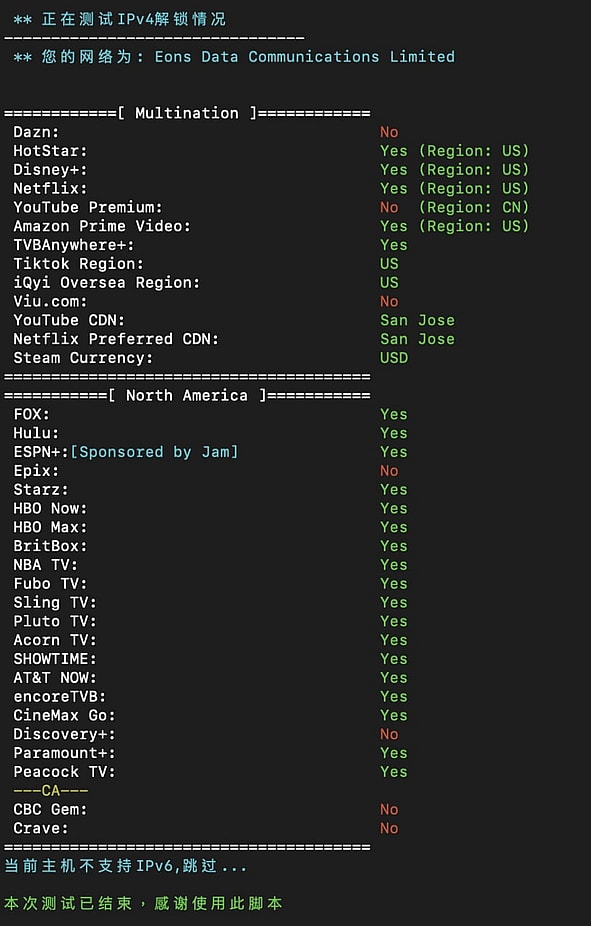Click the Eons Data Communications Limited network name
The width and height of the screenshot is (591, 926).
[305, 57]
